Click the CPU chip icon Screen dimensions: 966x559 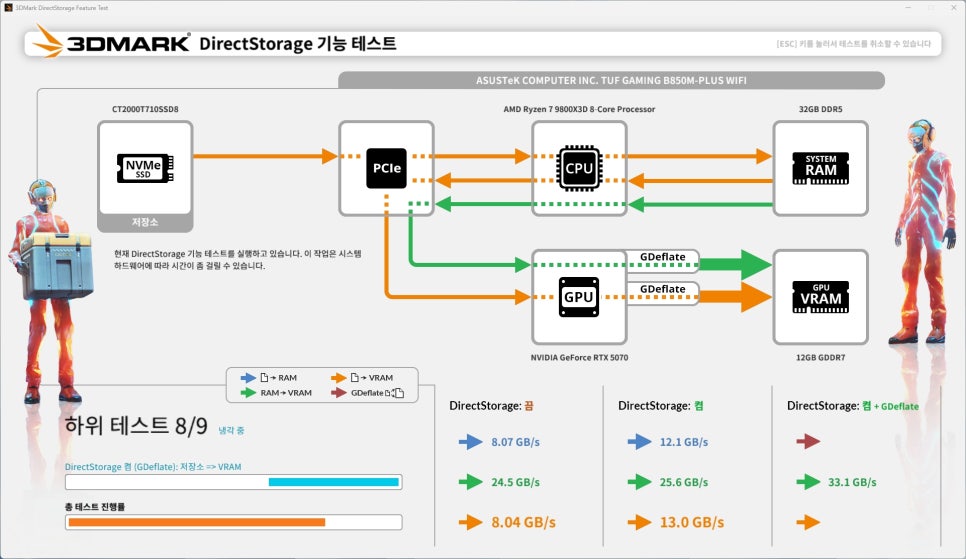[579, 168]
